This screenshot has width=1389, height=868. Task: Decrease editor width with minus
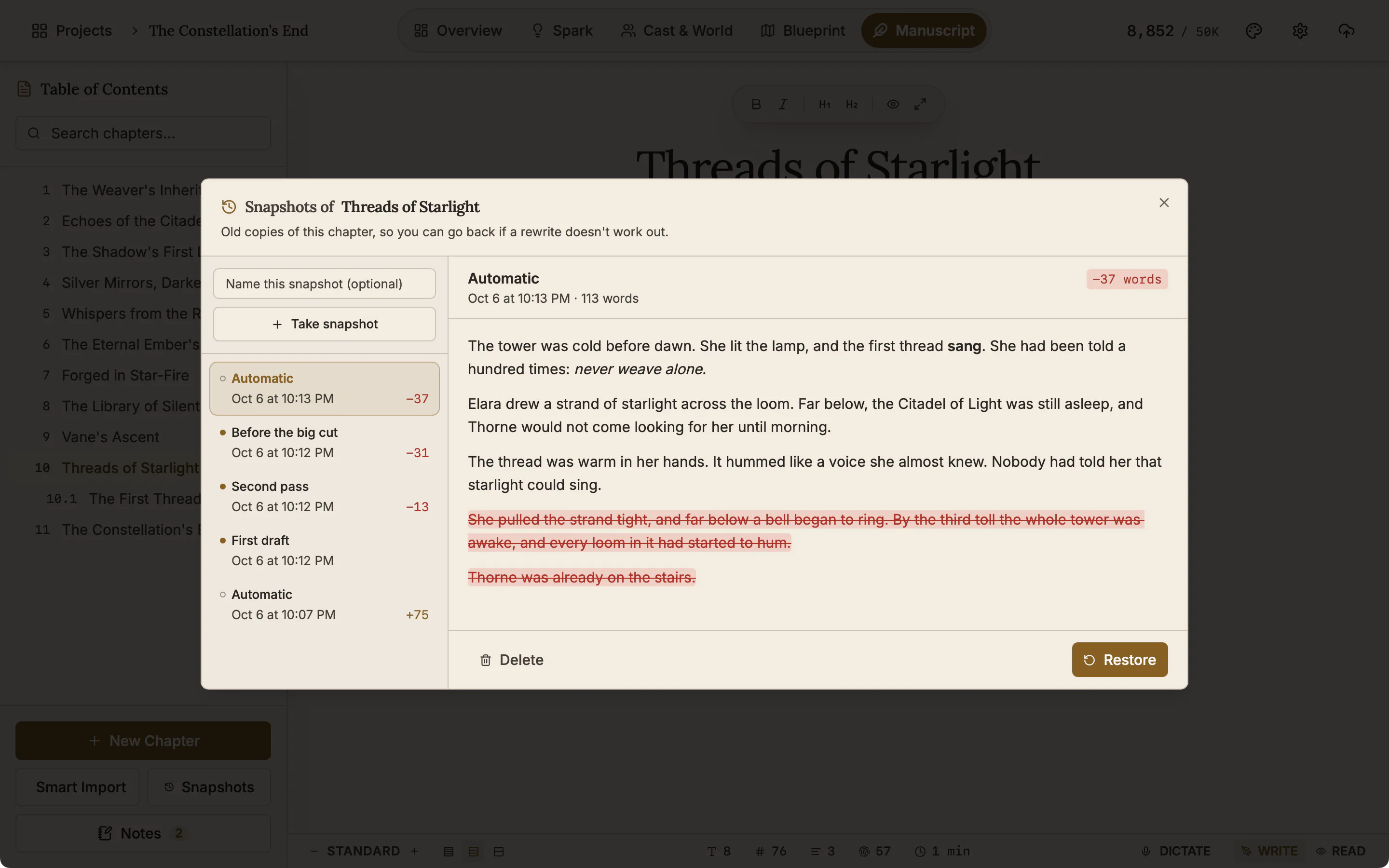[313, 851]
